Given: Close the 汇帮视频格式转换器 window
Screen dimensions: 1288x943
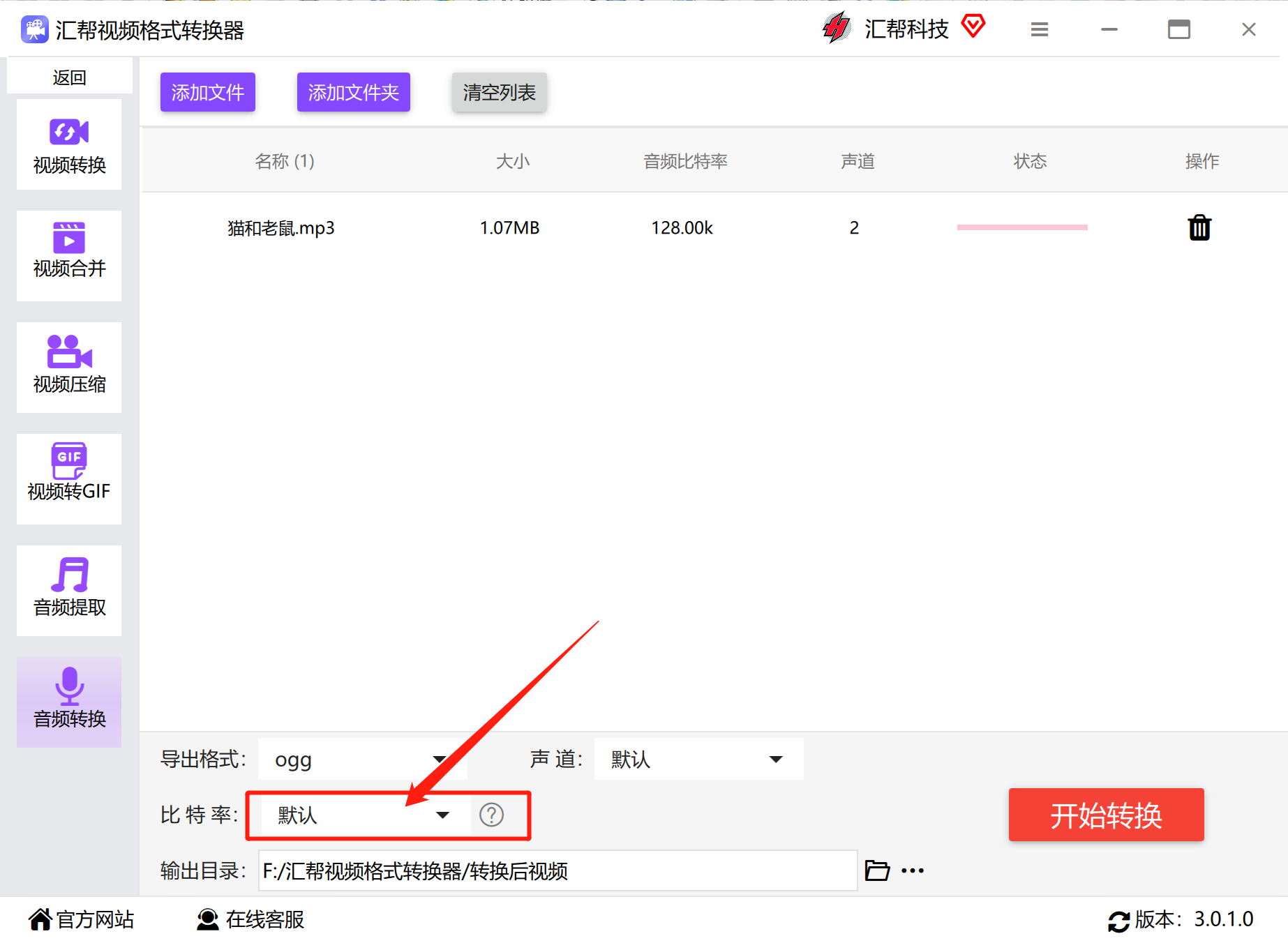Looking at the screenshot, I should click(1249, 29).
